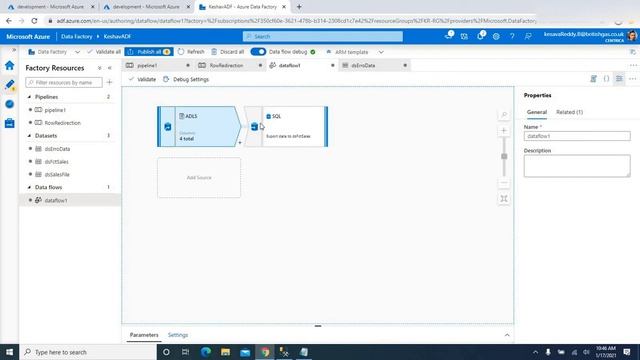Viewport: 640px width, 360px height.
Task: Click the dataflow Name input field
Action: pyautogui.click(x=577, y=136)
